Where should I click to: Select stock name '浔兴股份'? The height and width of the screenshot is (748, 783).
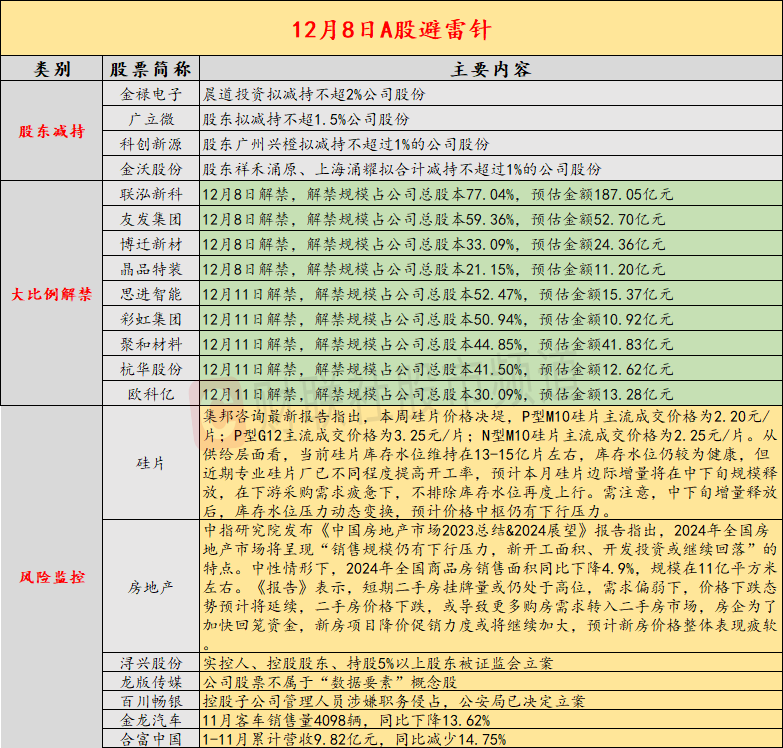tap(151, 663)
